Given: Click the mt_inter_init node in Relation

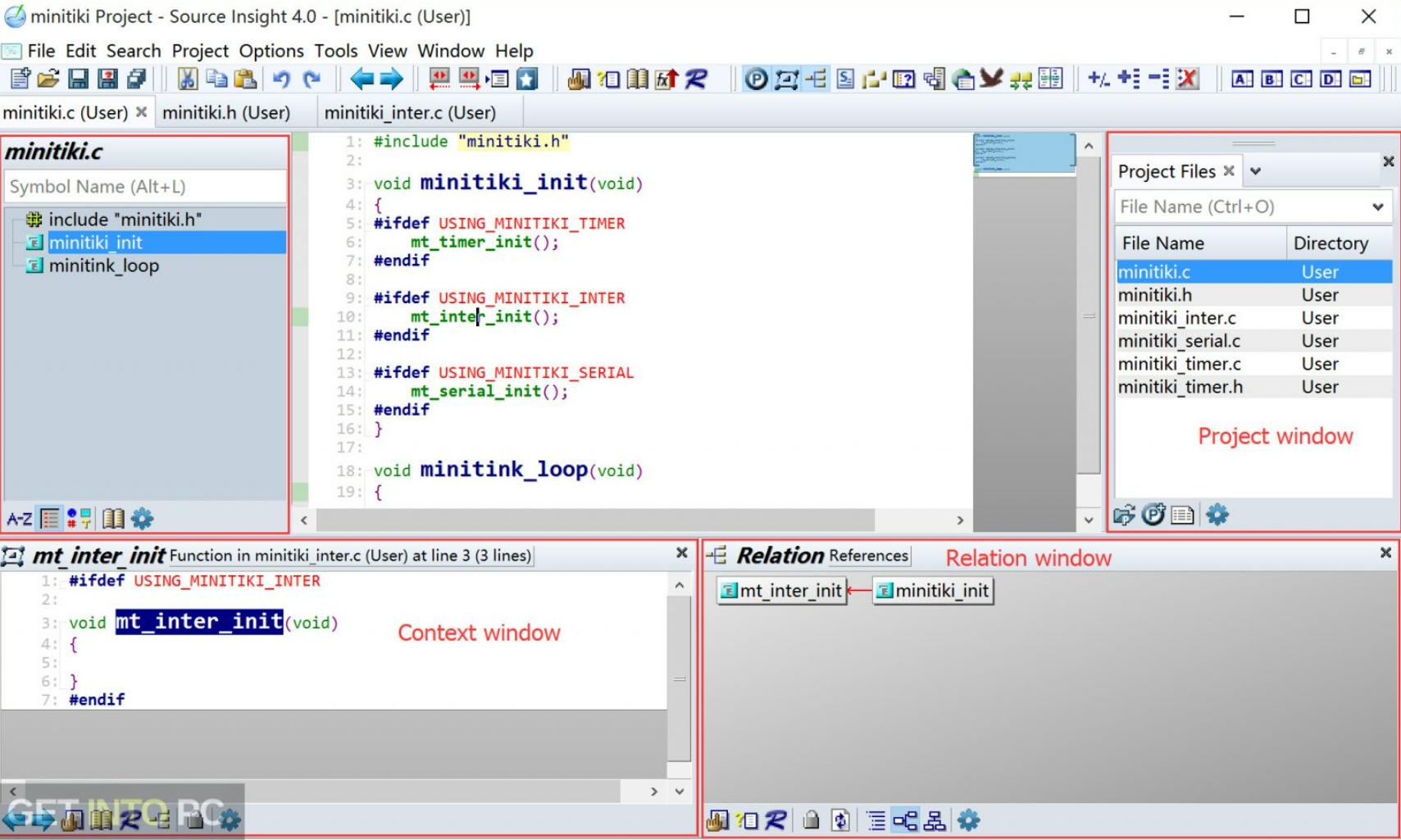Looking at the screenshot, I should (x=781, y=590).
